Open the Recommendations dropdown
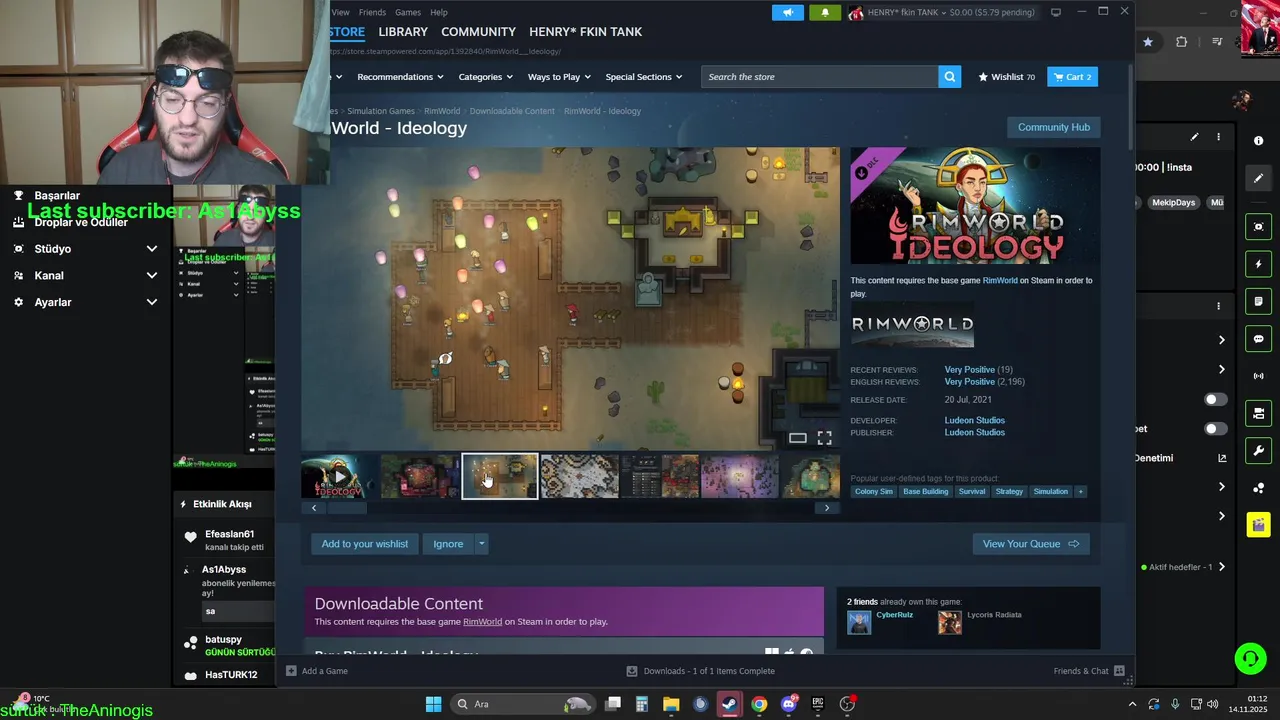The height and width of the screenshot is (720, 1280). 399,77
